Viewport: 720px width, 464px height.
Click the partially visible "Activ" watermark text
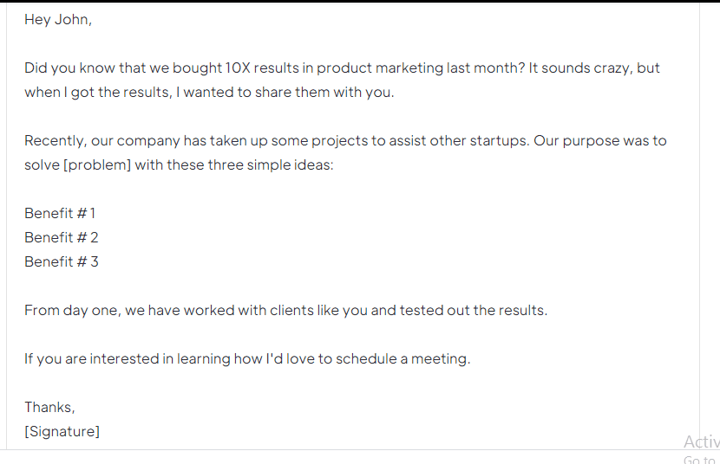click(x=701, y=441)
